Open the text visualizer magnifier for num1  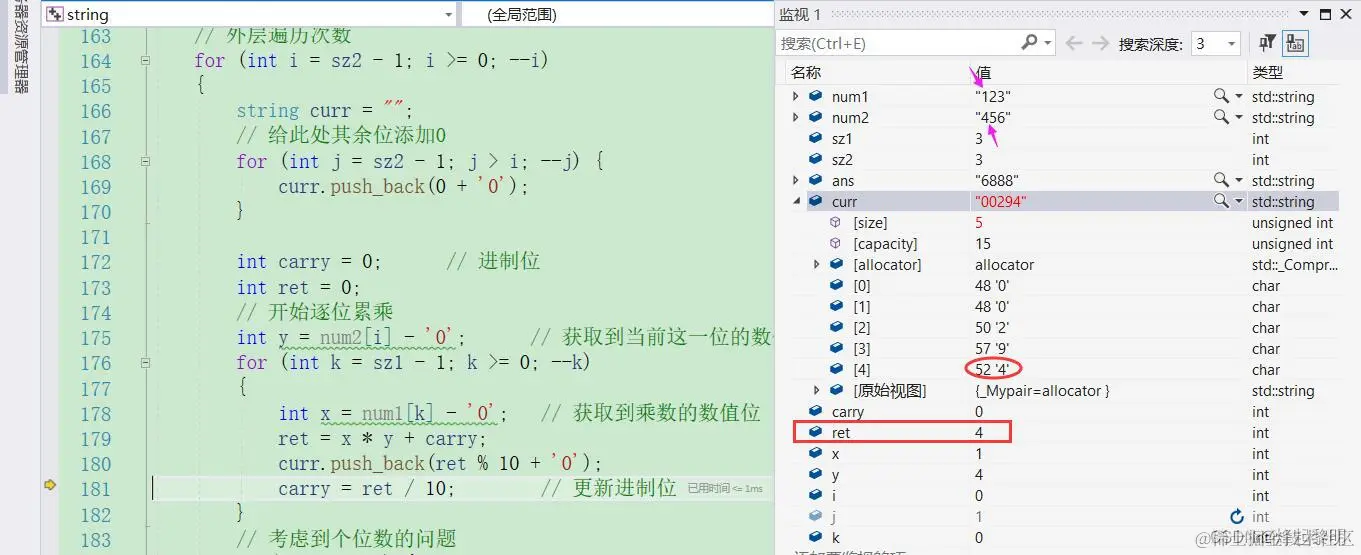coord(1221,96)
